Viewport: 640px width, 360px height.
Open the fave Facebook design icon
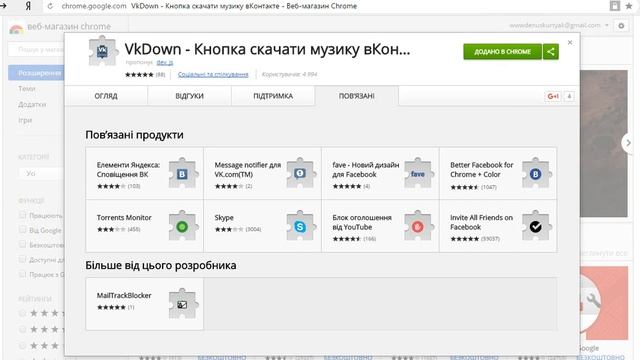418,173
